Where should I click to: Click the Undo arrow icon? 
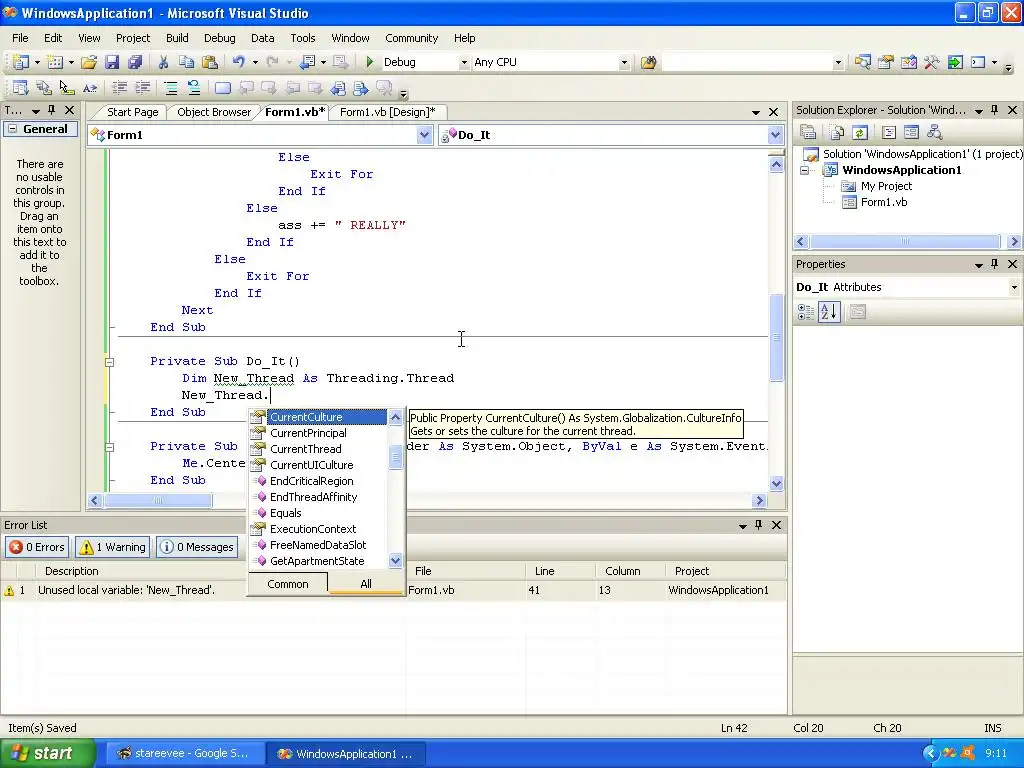(x=238, y=62)
